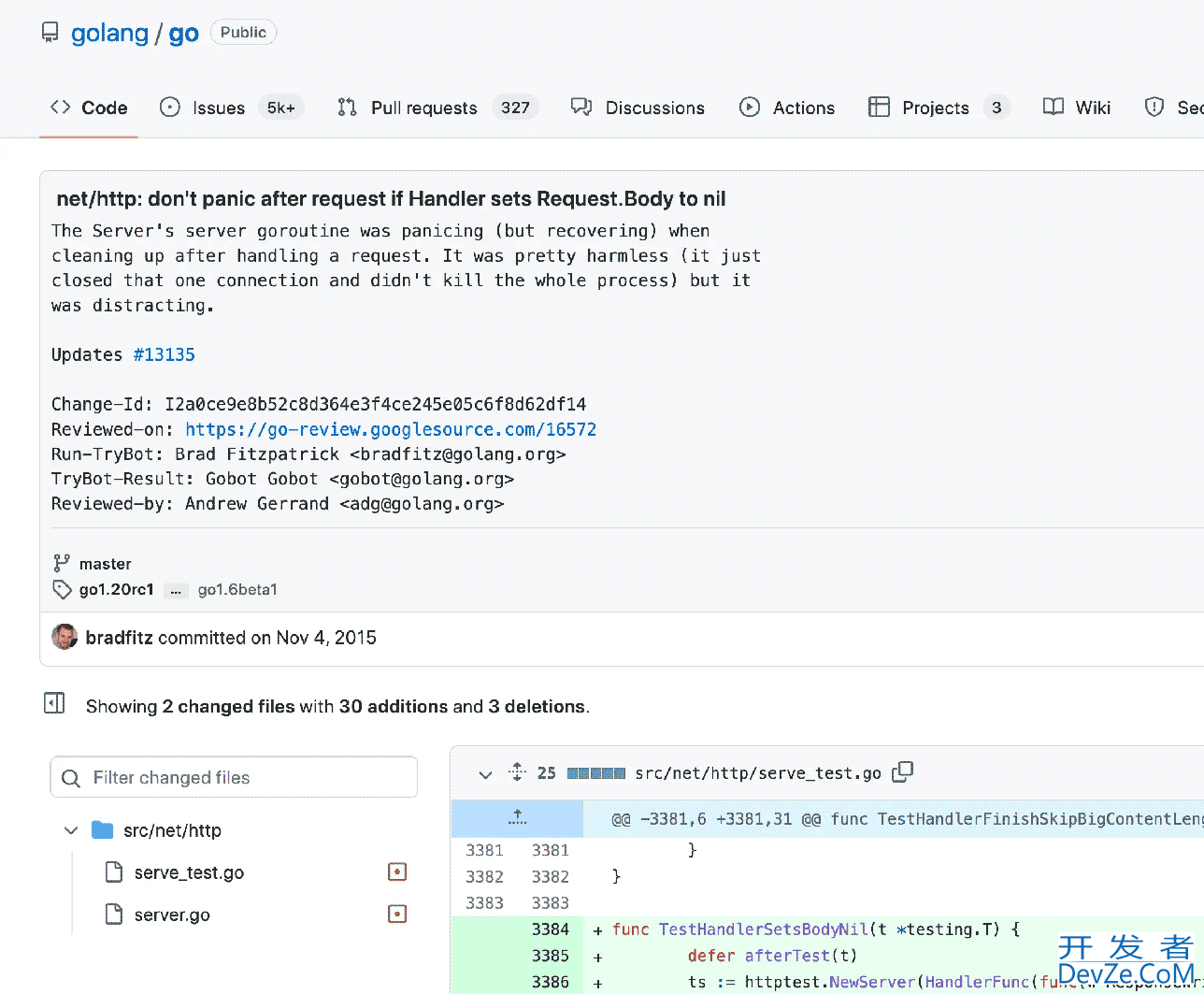Screen dimensions: 1204x994
Task: Open the Issues tab
Action: click(232, 108)
